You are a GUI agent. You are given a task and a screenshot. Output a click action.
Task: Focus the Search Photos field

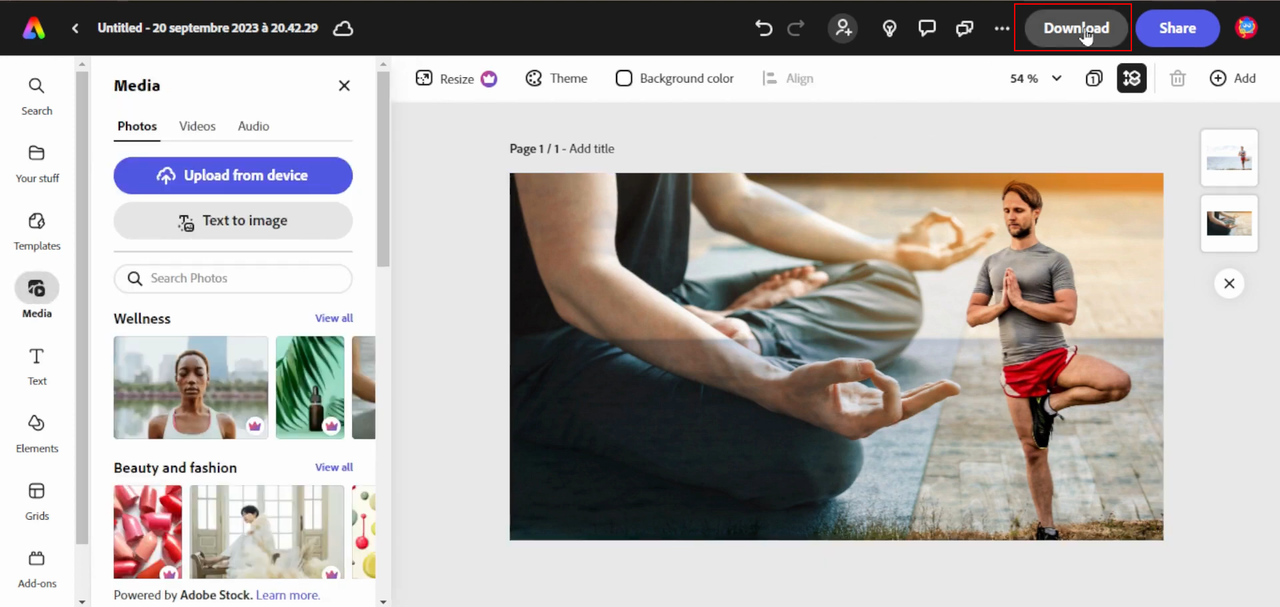(x=233, y=278)
